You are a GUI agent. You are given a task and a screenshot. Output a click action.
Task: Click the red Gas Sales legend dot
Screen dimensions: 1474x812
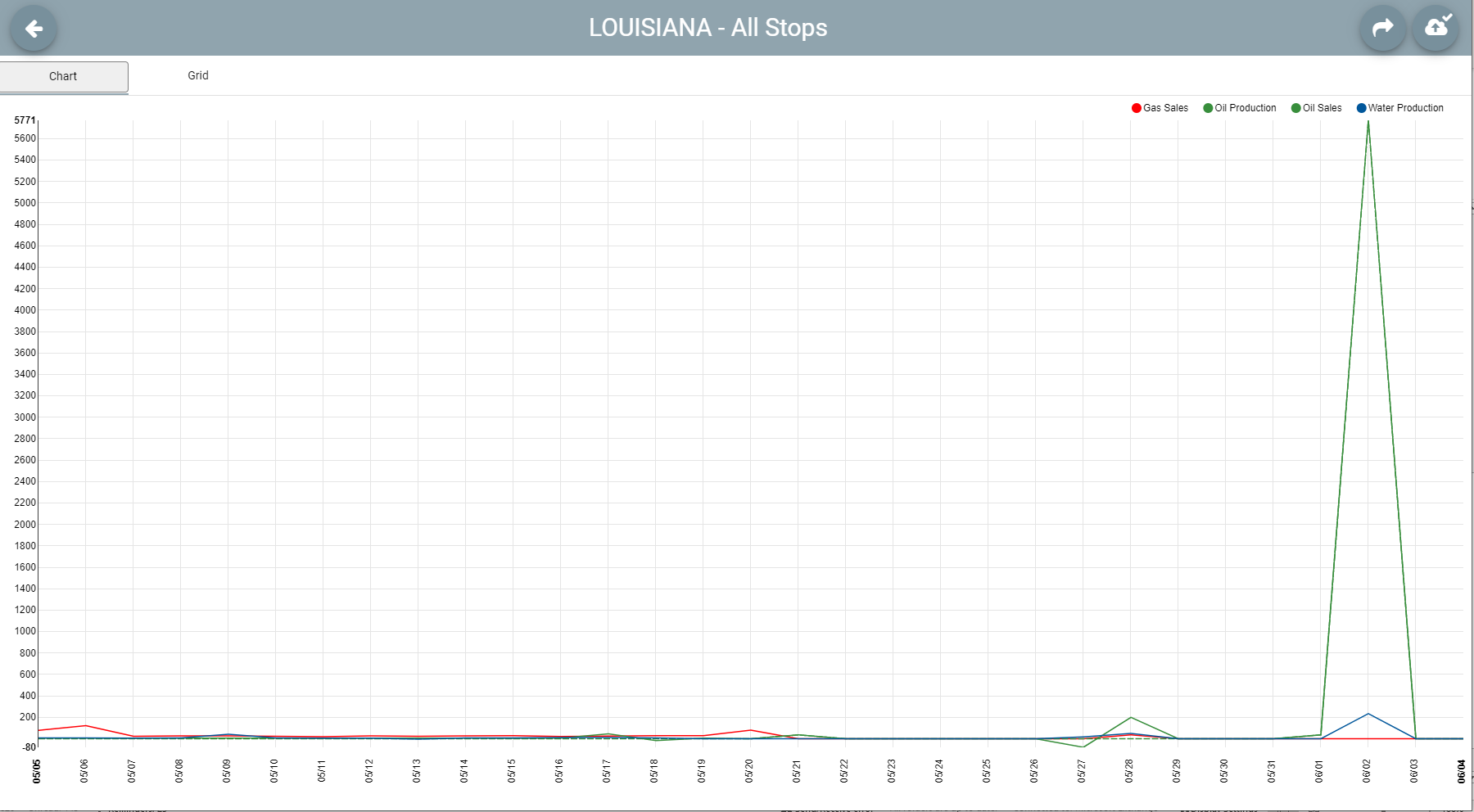pyautogui.click(x=1137, y=108)
